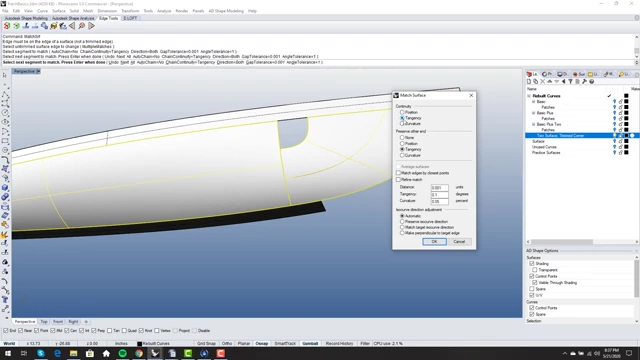Toggle the Tan osnap checkbox
640x360 pixels.
(110, 331)
